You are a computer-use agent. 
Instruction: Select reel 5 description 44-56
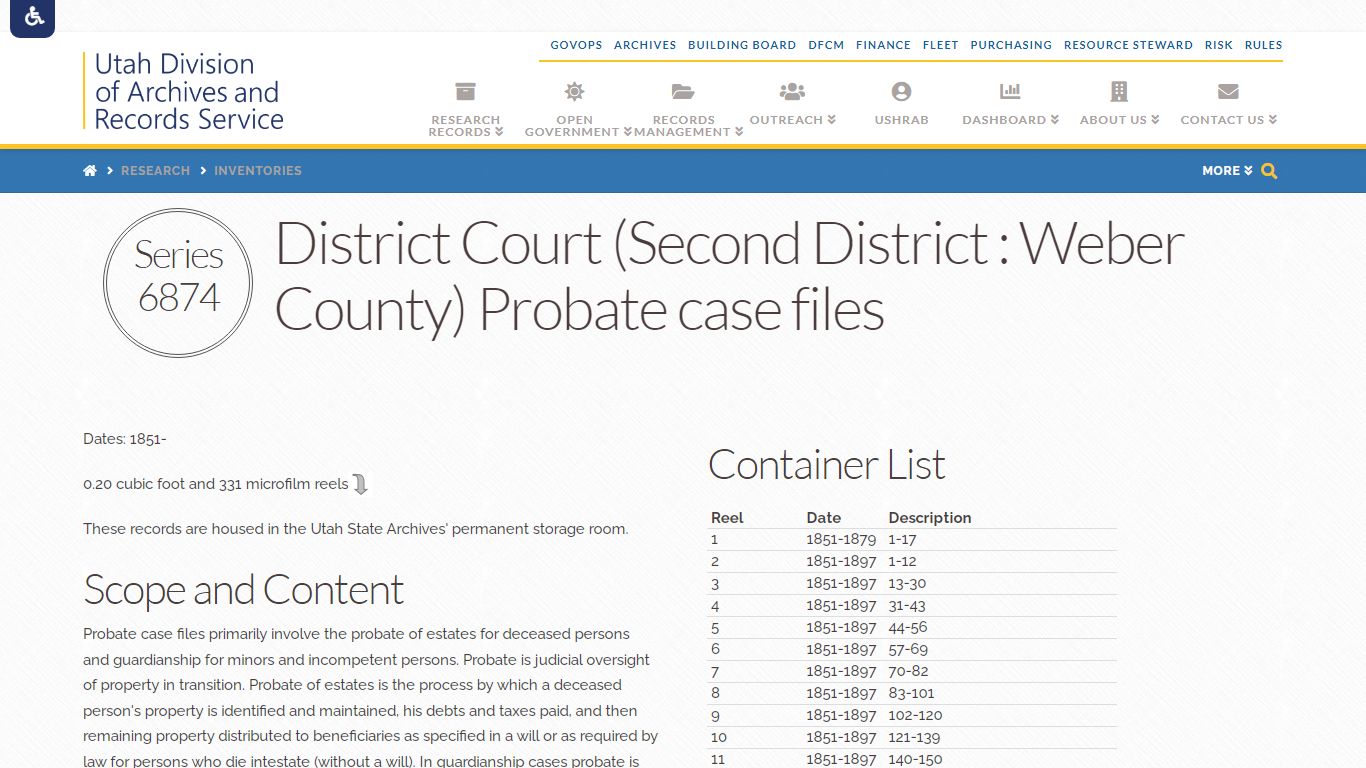click(x=908, y=628)
